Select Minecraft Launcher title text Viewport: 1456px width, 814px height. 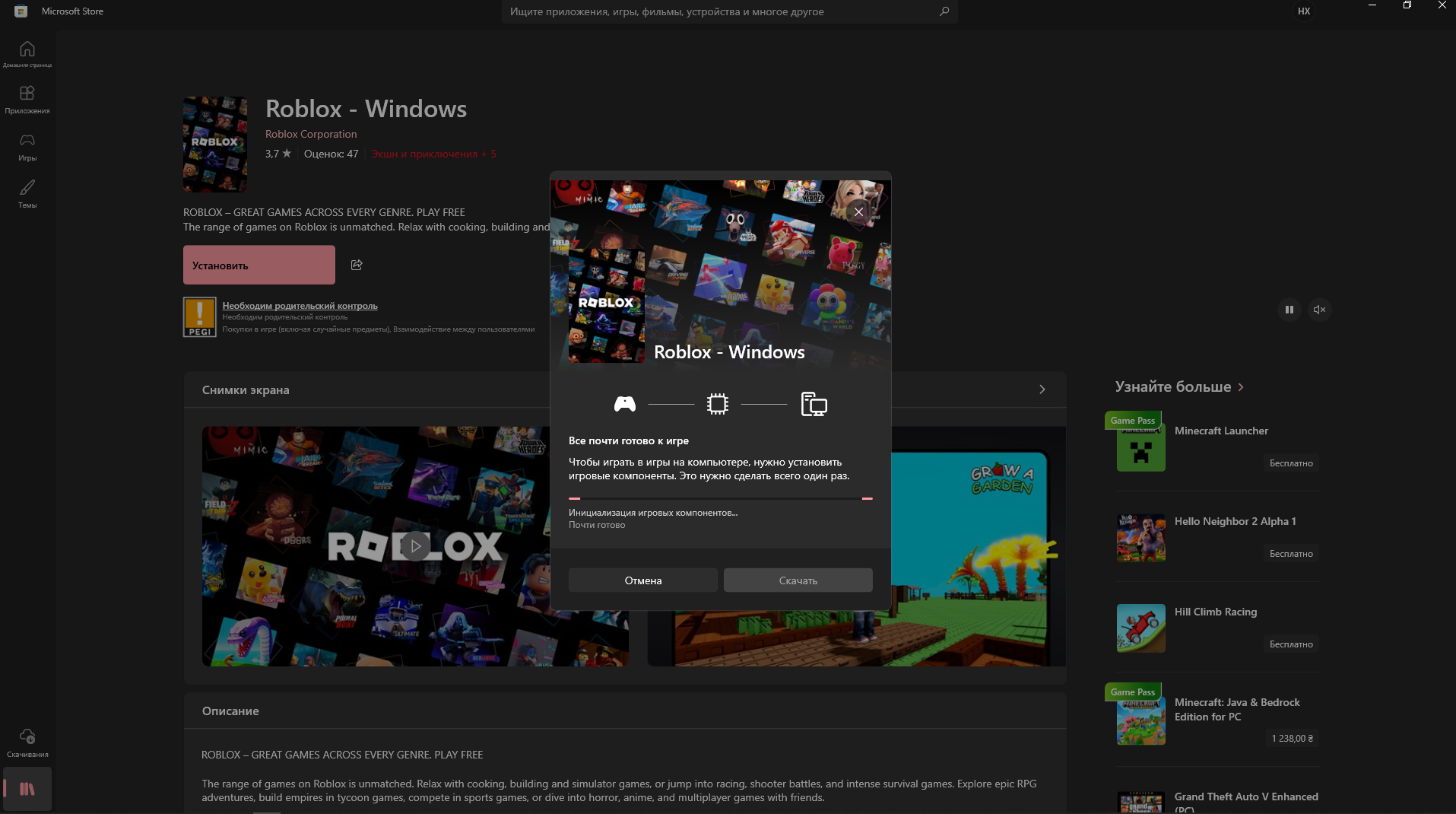(1221, 431)
